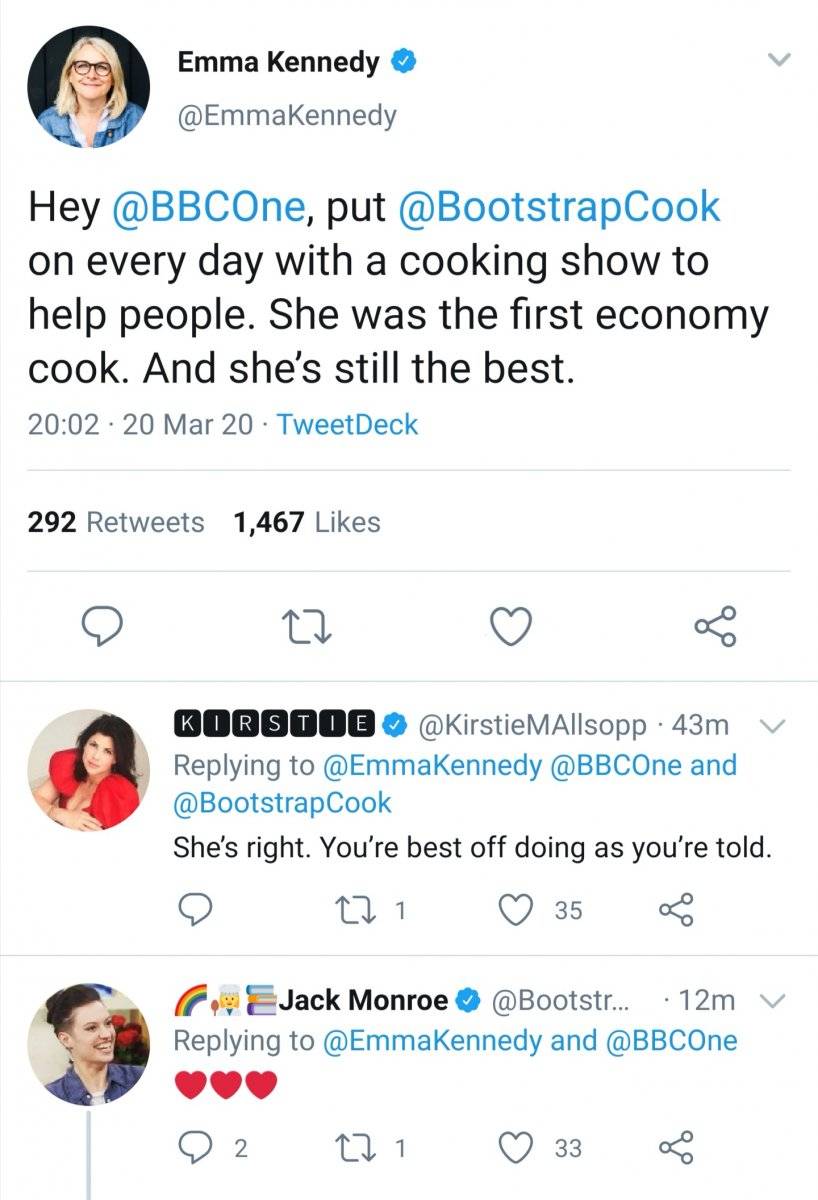This screenshot has height=1200, width=818.
Task: Retweet Emma Kennedy's main tweet
Action: pos(306,627)
